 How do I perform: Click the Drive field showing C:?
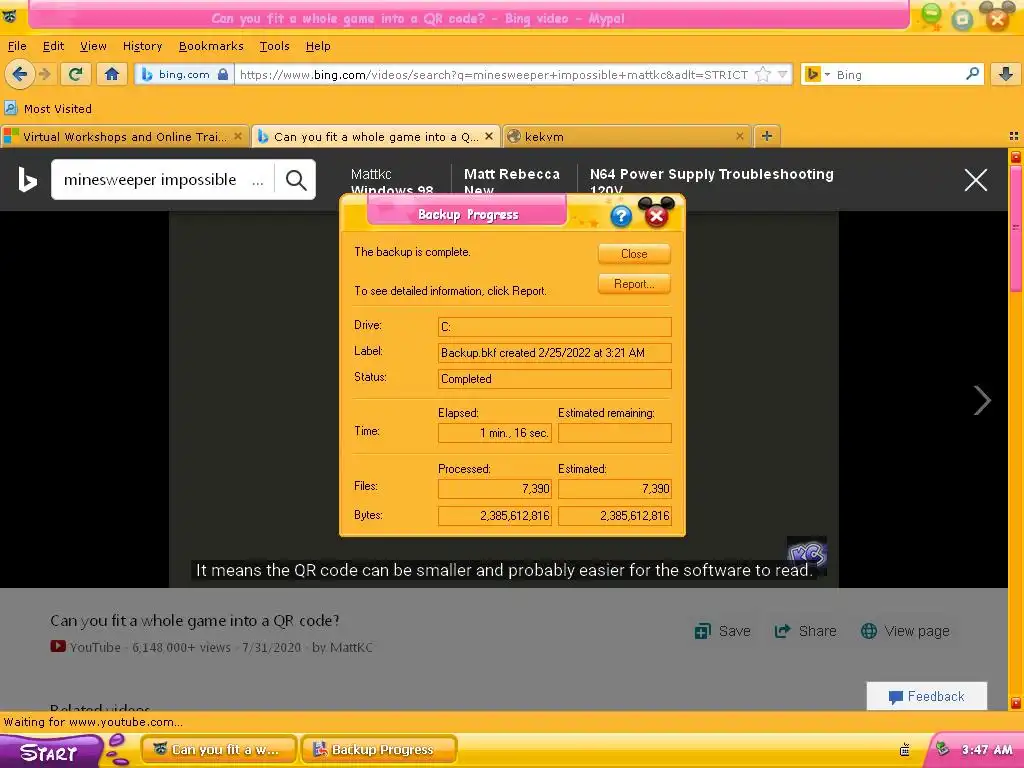tap(554, 327)
